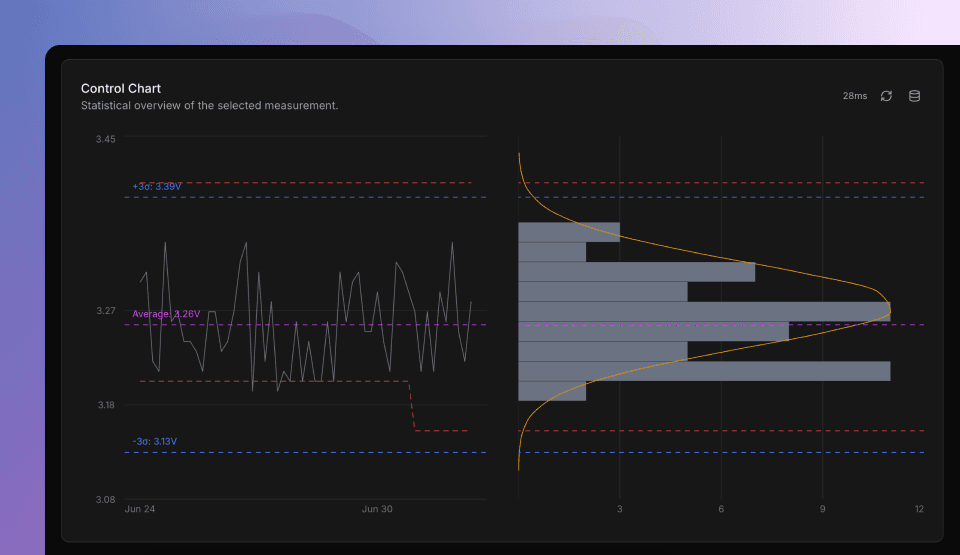Click the histogram axis label 6
This screenshot has height=555, width=960.
pos(721,510)
